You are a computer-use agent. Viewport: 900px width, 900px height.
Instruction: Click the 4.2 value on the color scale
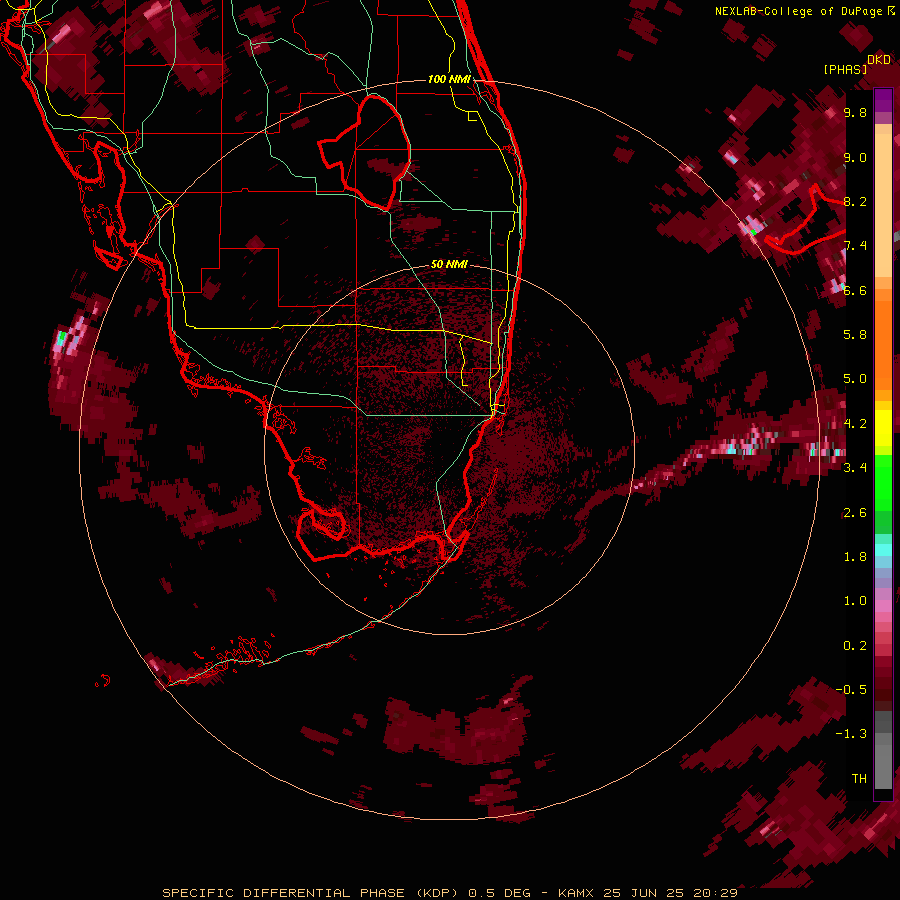click(855, 424)
